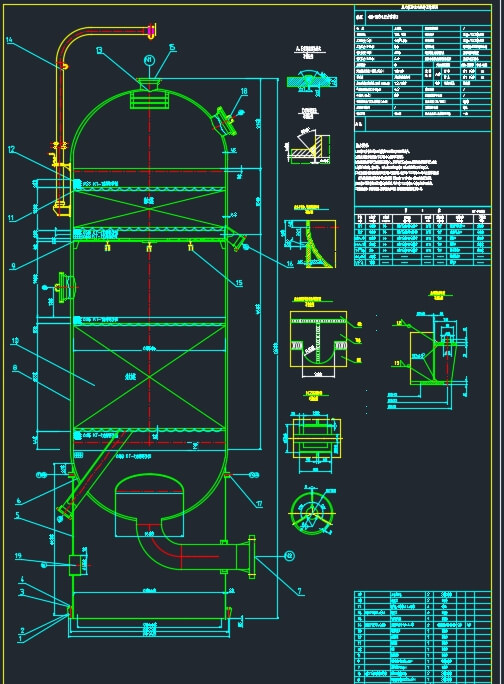Click the circled N1 nozzle tag
This screenshot has width=504, height=684.
click(x=150, y=60)
